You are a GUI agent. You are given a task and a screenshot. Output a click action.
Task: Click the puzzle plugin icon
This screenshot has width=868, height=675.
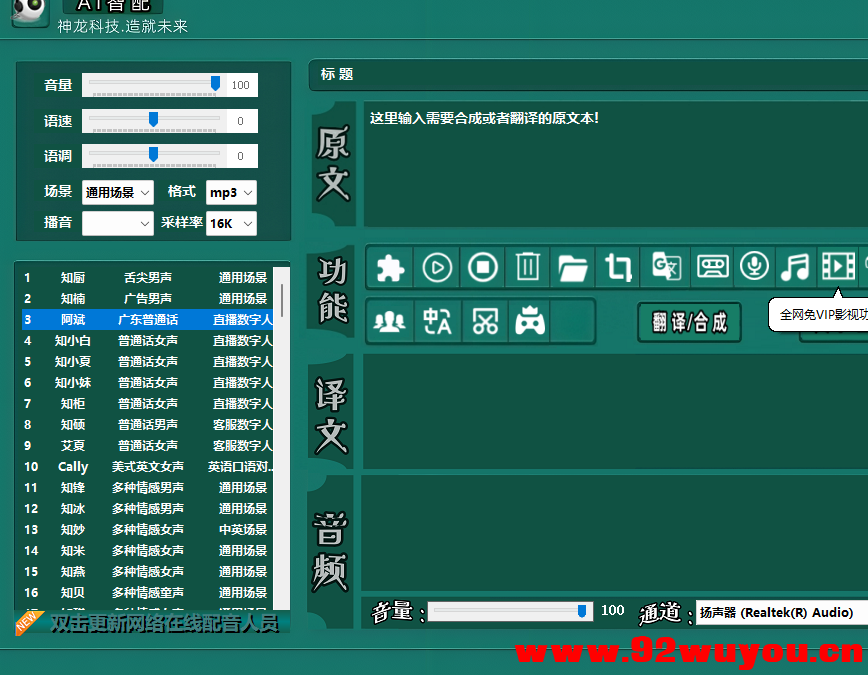click(x=389, y=267)
